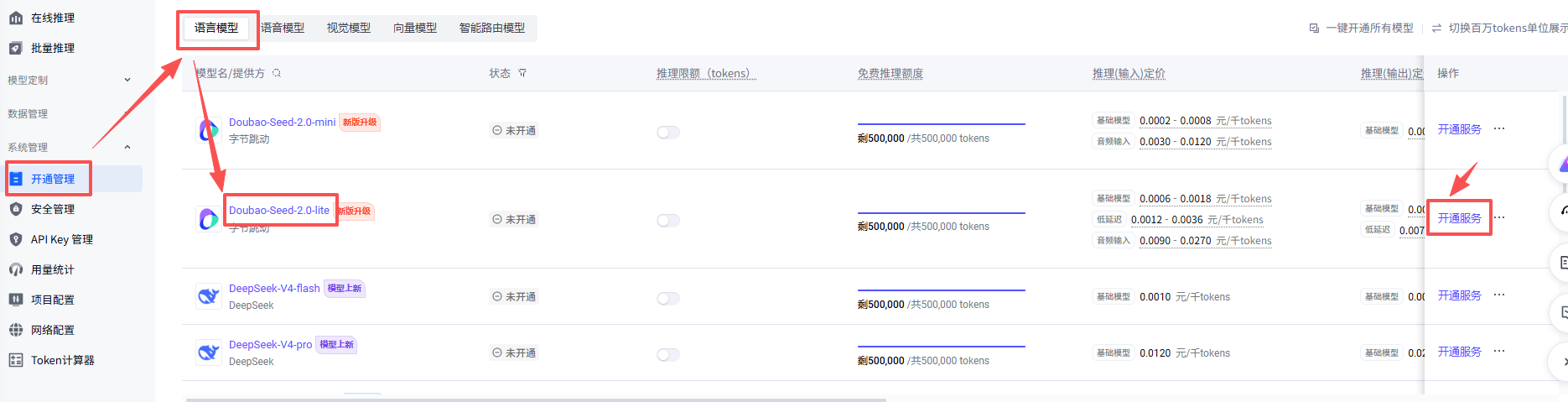Click the 操作 column header
Image resolution: width=1568 pixels, height=402 pixels.
pyautogui.click(x=1448, y=74)
